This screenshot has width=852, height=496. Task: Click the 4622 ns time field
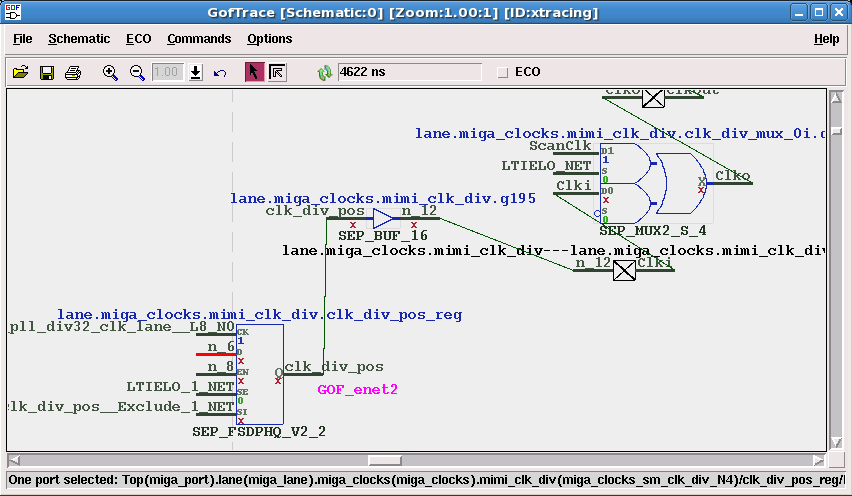[x=409, y=72]
